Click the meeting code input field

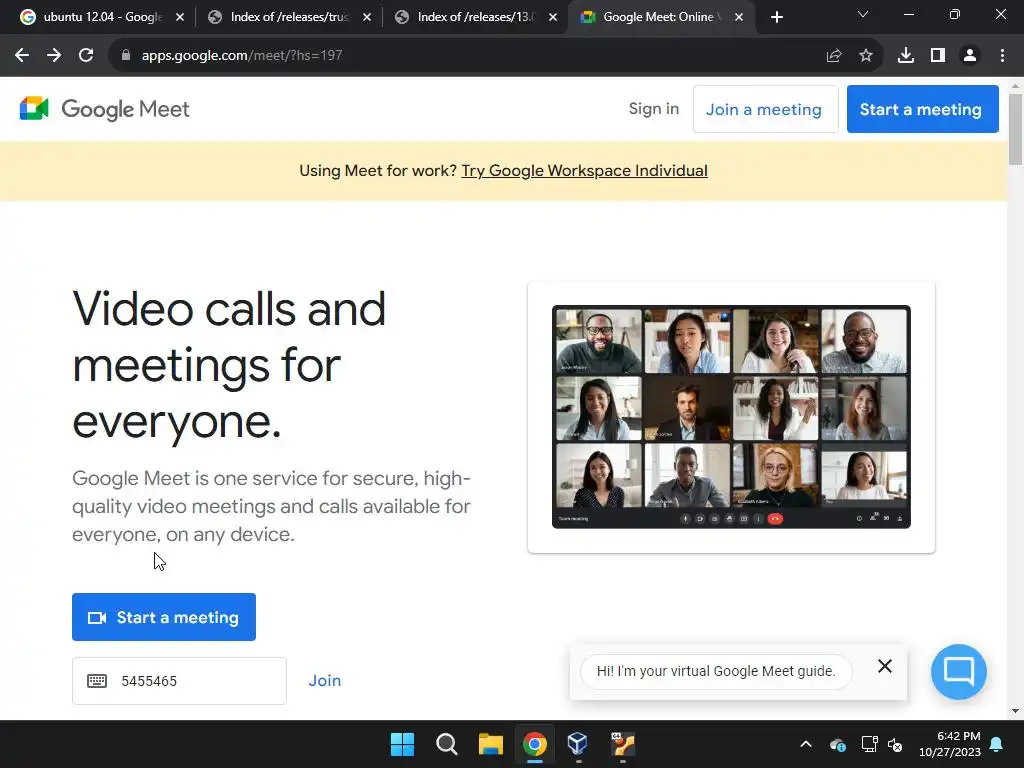[x=179, y=680]
